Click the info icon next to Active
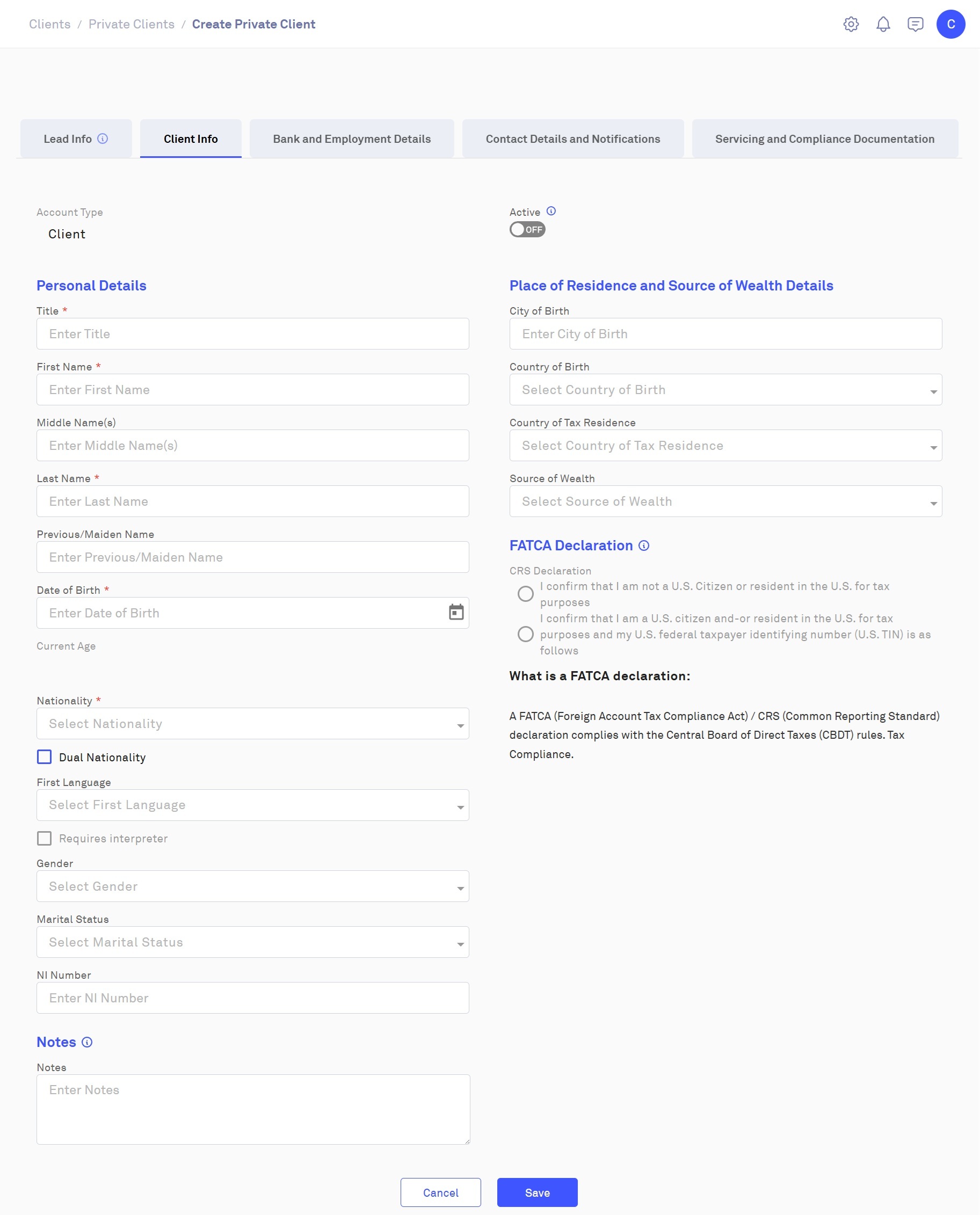 pyautogui.click(x=551, y=211)
